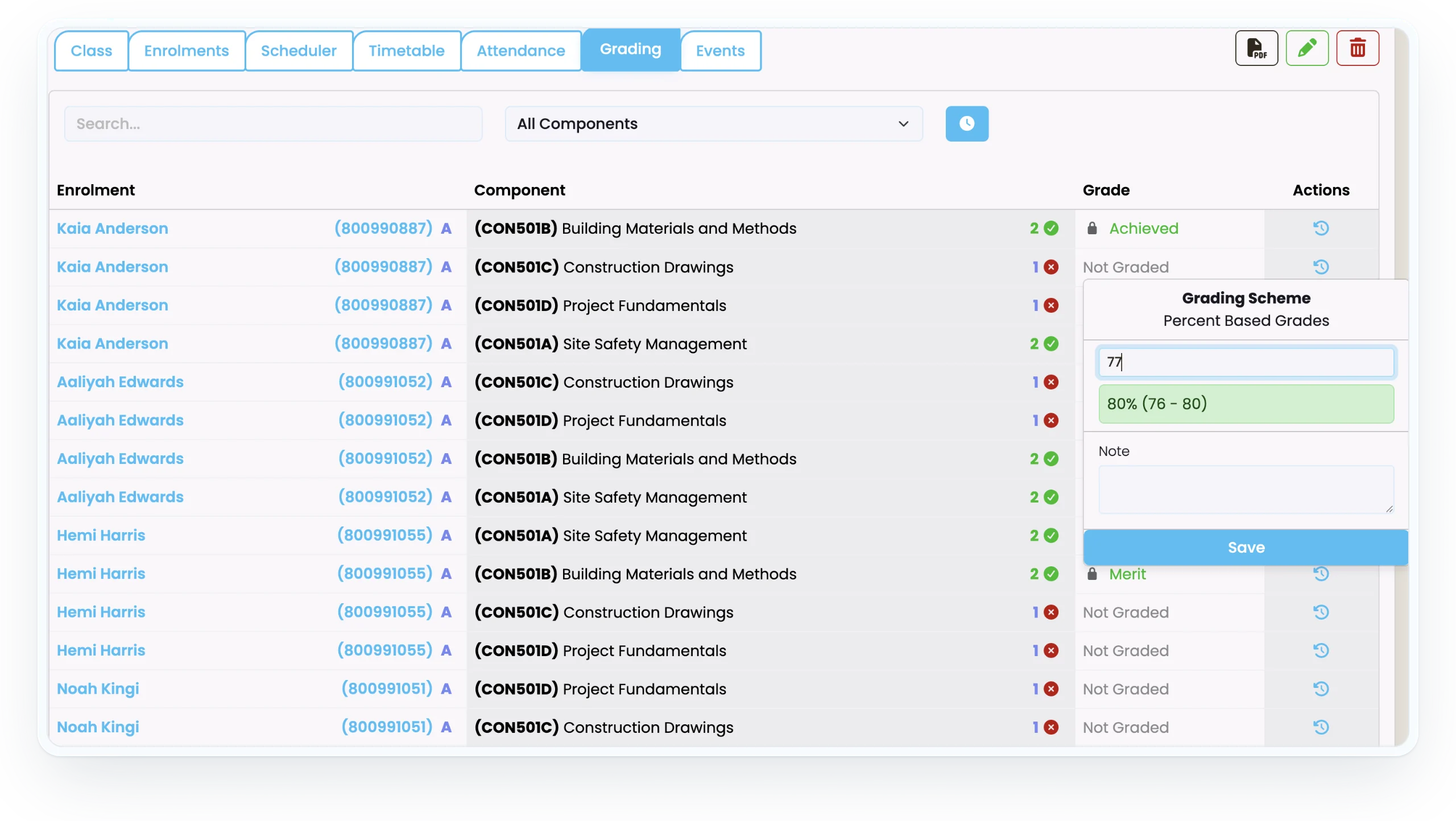Click the blue clock button beside All Components
Viewport: 1456px width, 821px height.
click(967, 123)
